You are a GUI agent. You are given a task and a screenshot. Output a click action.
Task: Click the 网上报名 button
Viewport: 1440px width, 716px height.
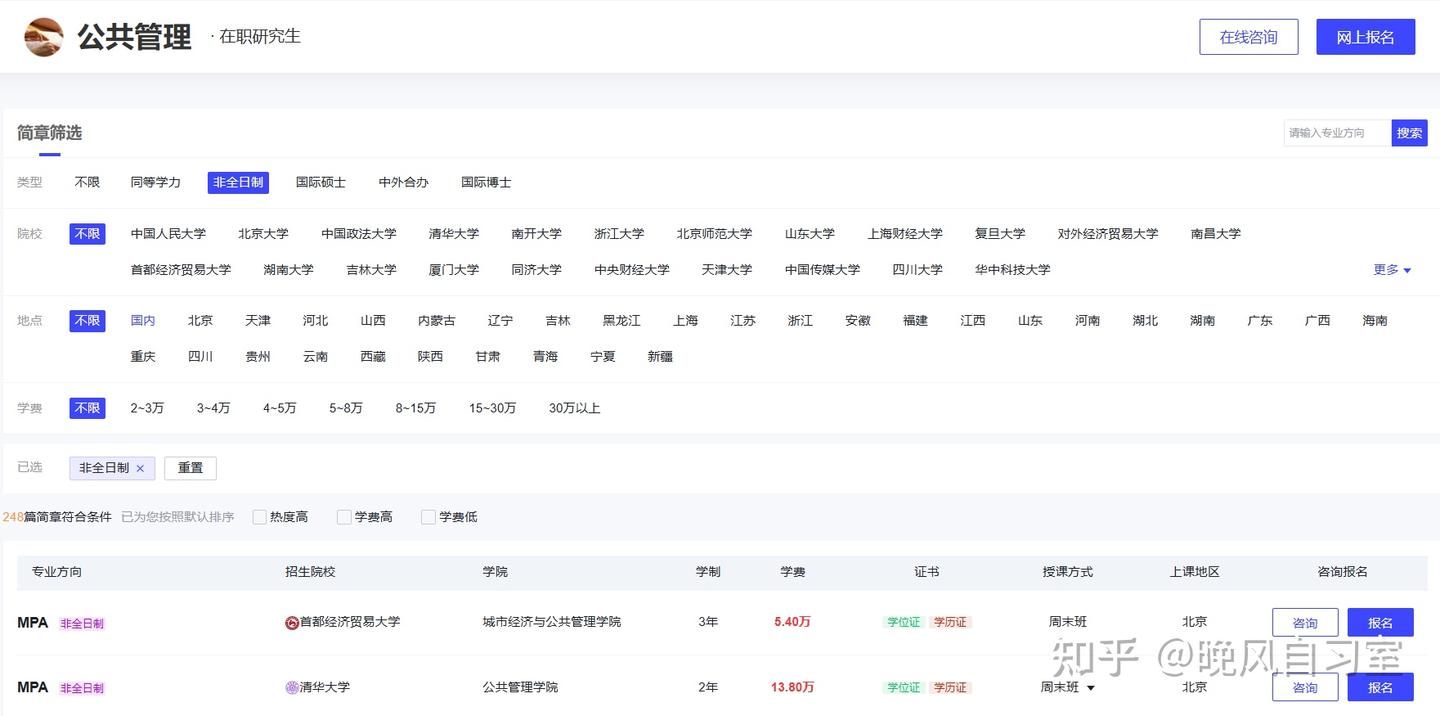click(x=1365, y=37)
